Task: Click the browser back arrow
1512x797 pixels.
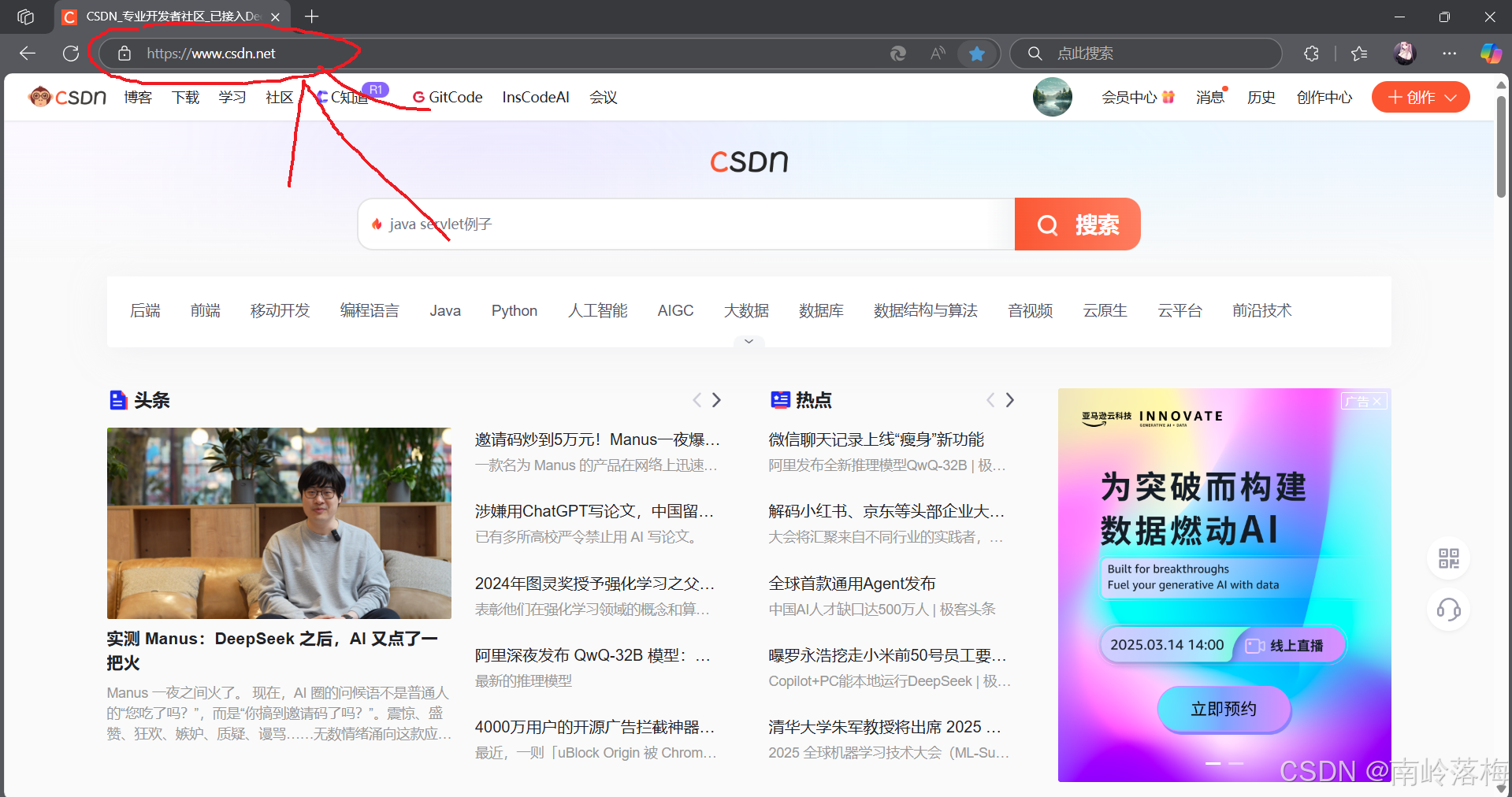Action: (28, 54)
